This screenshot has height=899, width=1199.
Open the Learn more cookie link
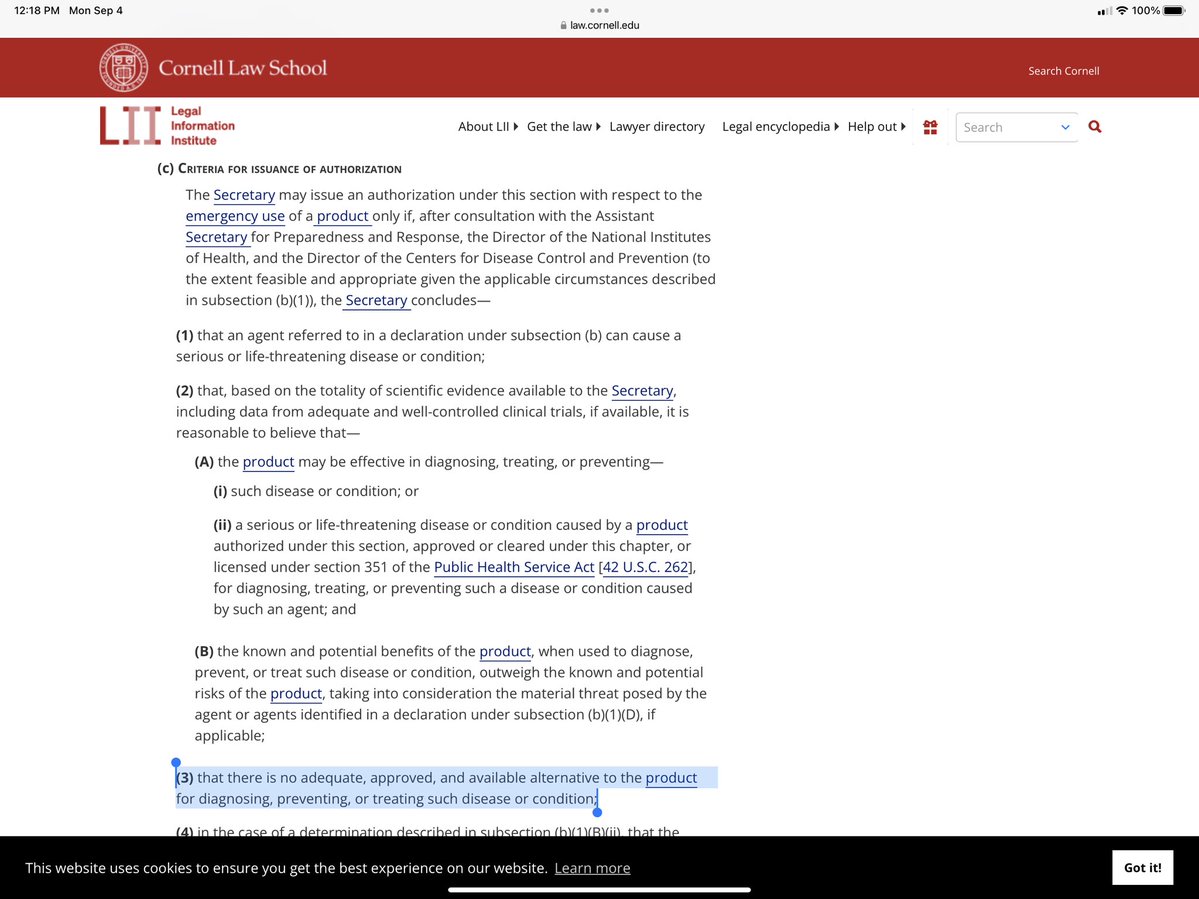[x=592, y=868]
